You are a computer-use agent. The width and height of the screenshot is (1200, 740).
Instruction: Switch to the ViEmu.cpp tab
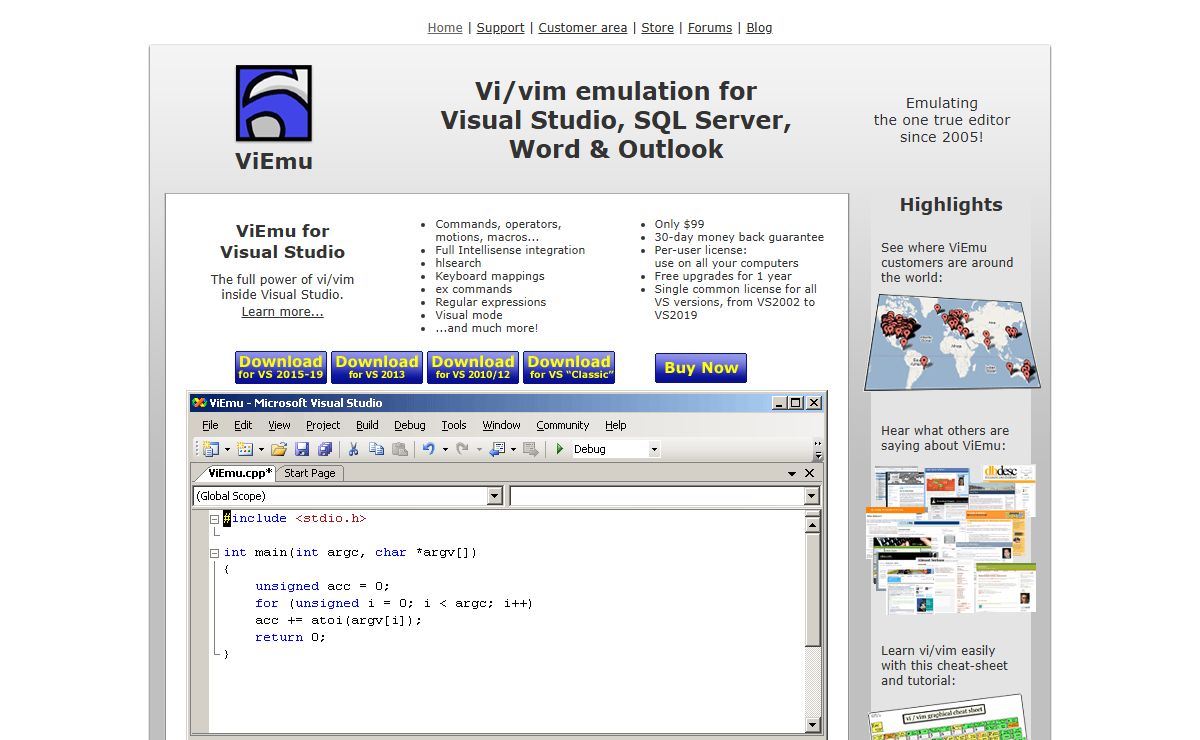(240, 473)
